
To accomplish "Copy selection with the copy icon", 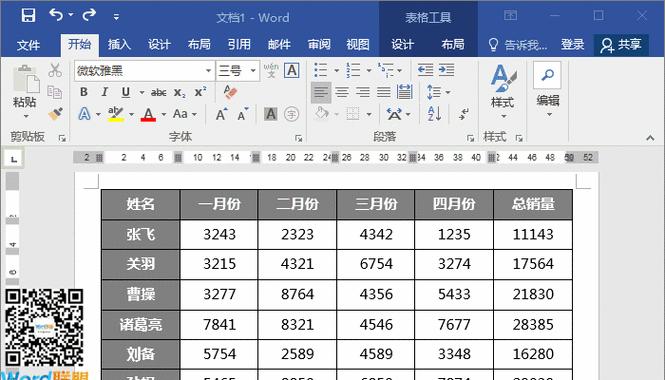I will (55, 92).
